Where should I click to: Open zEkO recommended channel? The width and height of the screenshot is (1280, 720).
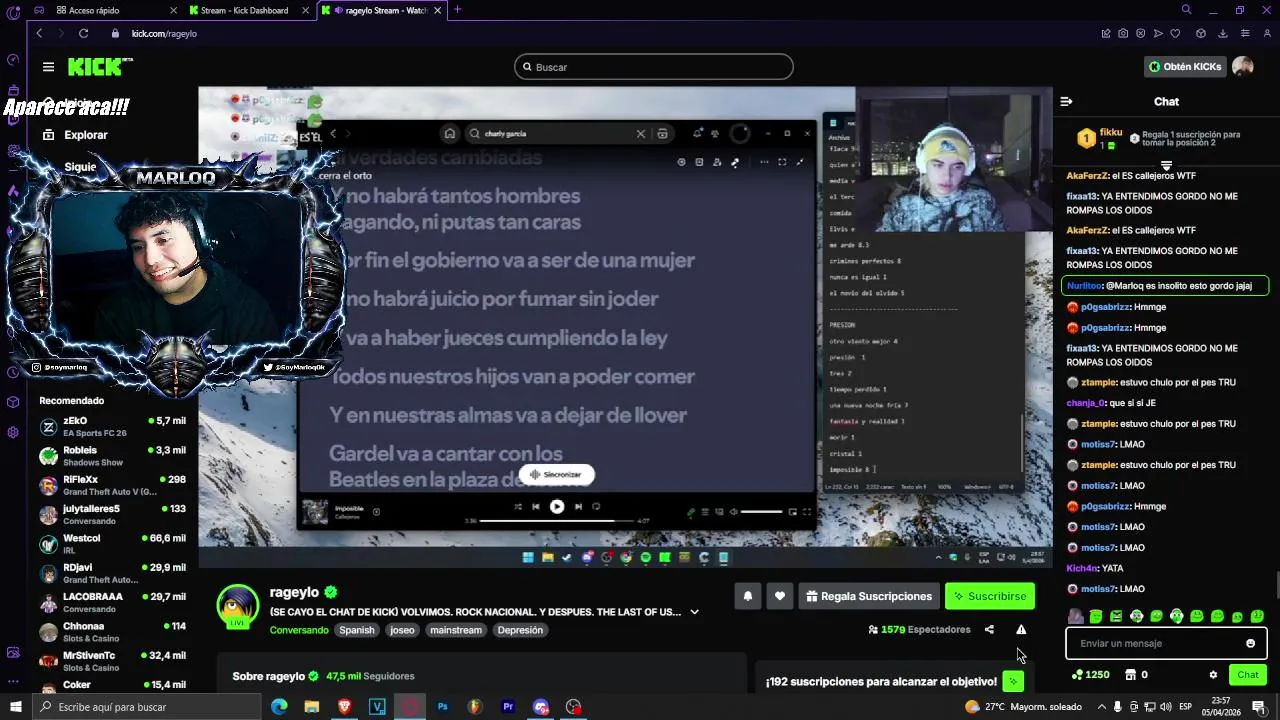tap(112, 427)
